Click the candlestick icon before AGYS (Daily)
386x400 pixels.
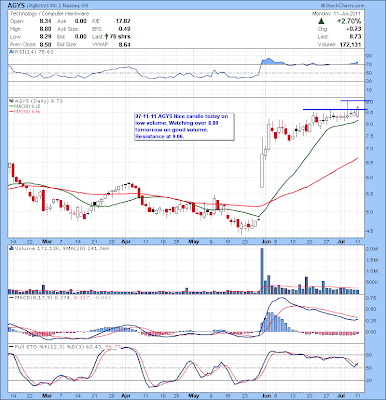pyautogui.click(x=11, y=101)
